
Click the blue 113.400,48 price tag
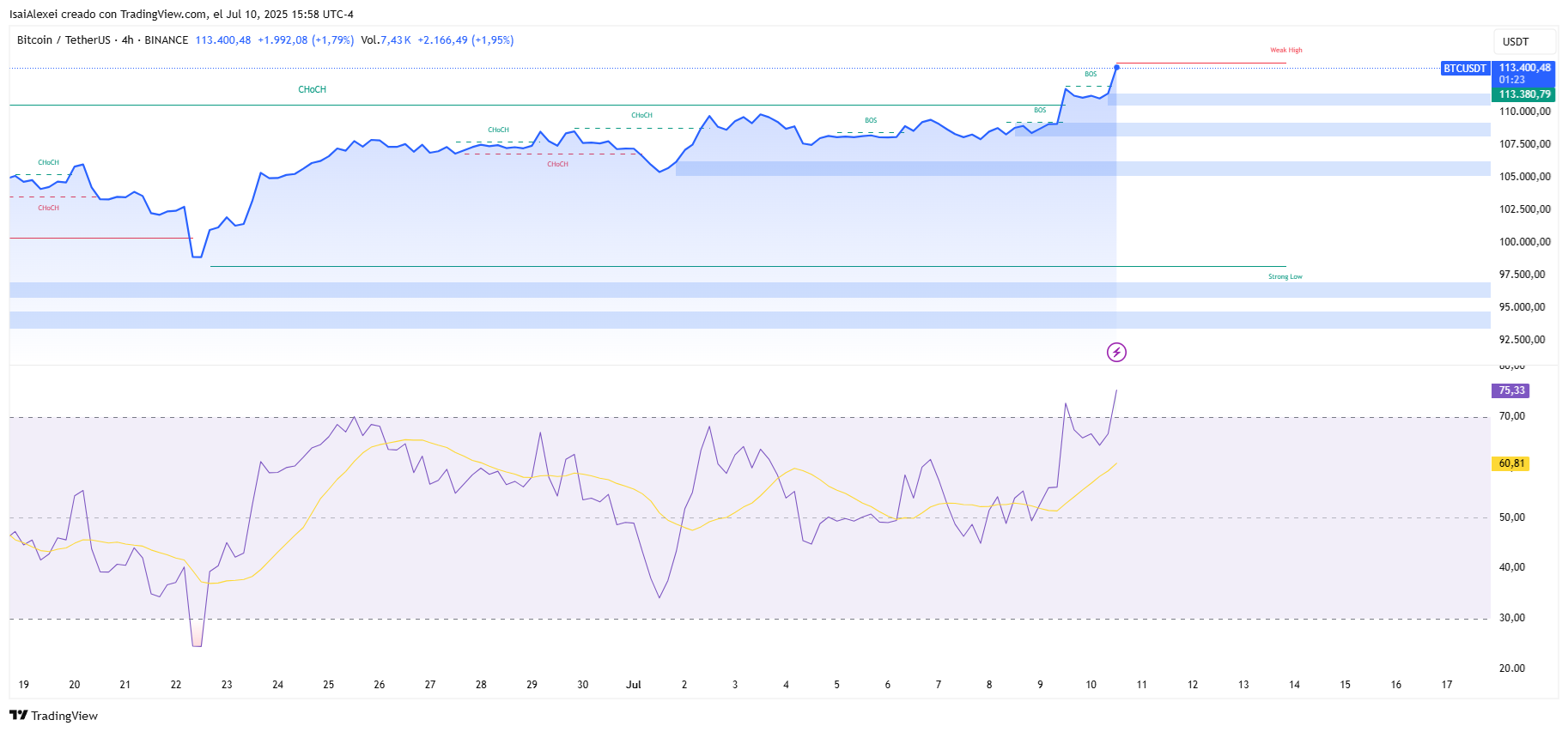[x=1525, y=68]
